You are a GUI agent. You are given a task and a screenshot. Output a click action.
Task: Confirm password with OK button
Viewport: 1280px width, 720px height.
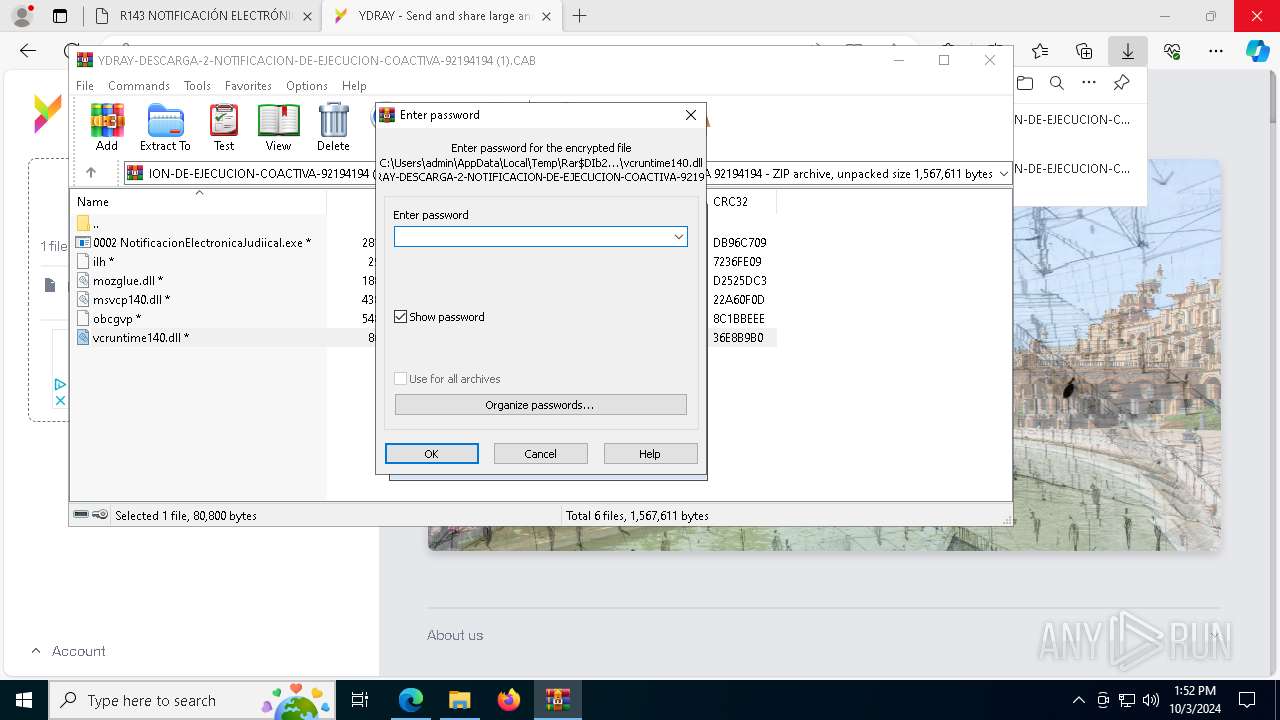coord(432,454)
